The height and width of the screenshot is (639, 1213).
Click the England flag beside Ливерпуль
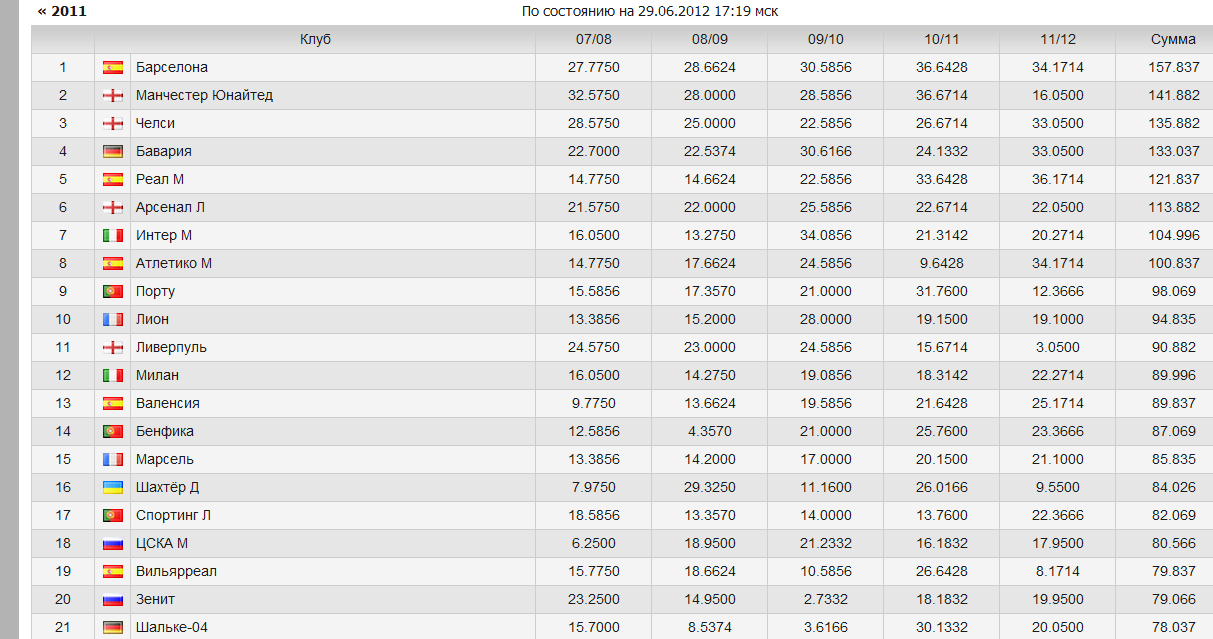[113, 348]
